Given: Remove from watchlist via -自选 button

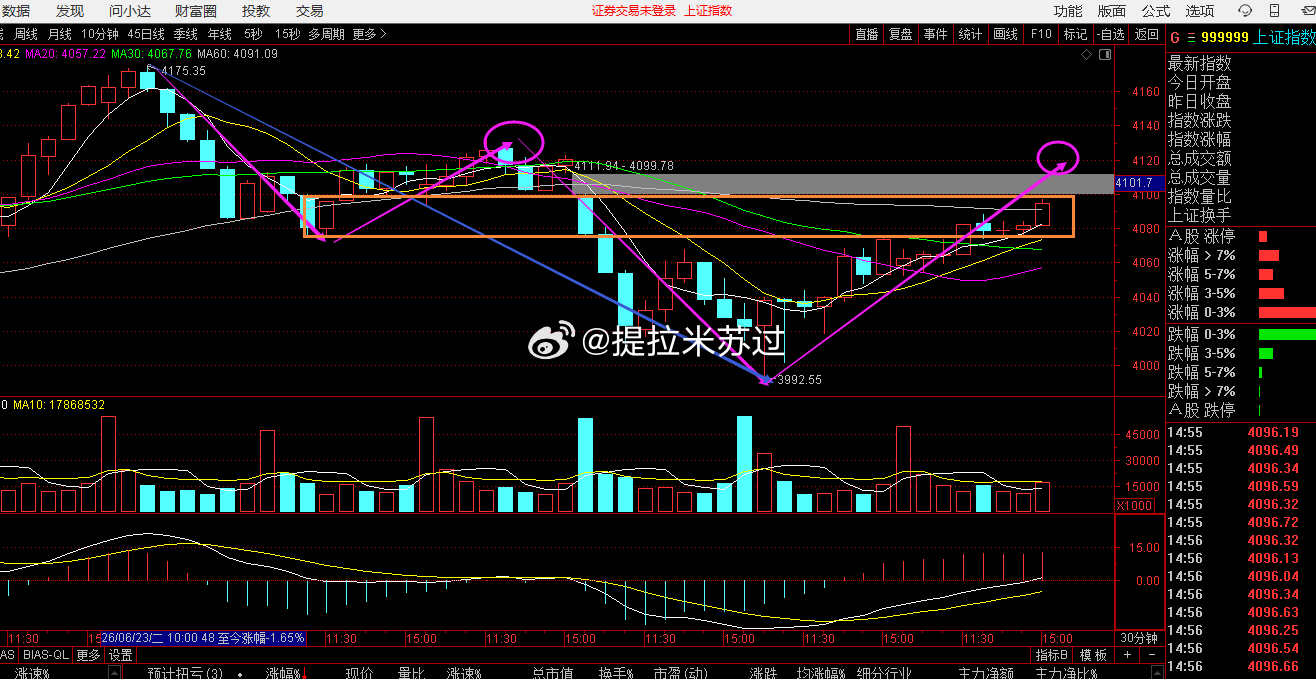Looking at the screenshot, I should pos(1110,34).
